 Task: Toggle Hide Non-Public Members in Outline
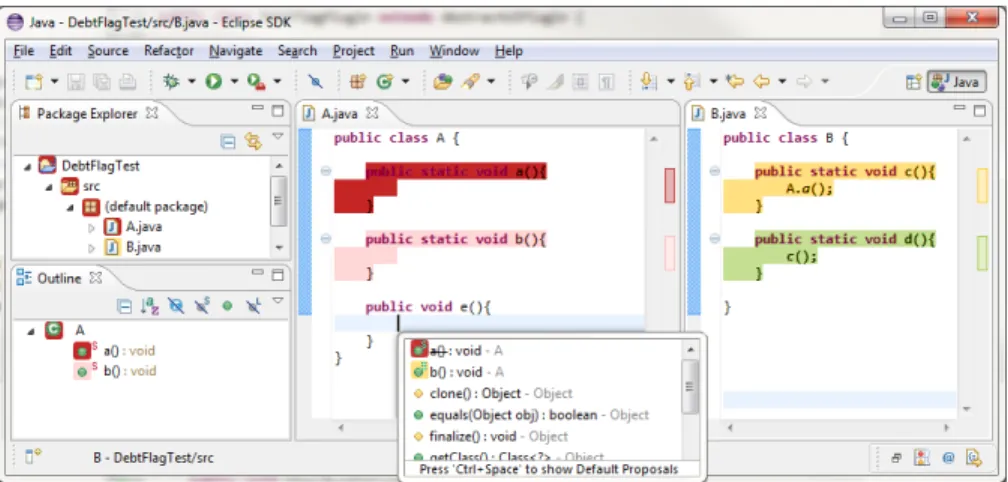click(227, 307)
